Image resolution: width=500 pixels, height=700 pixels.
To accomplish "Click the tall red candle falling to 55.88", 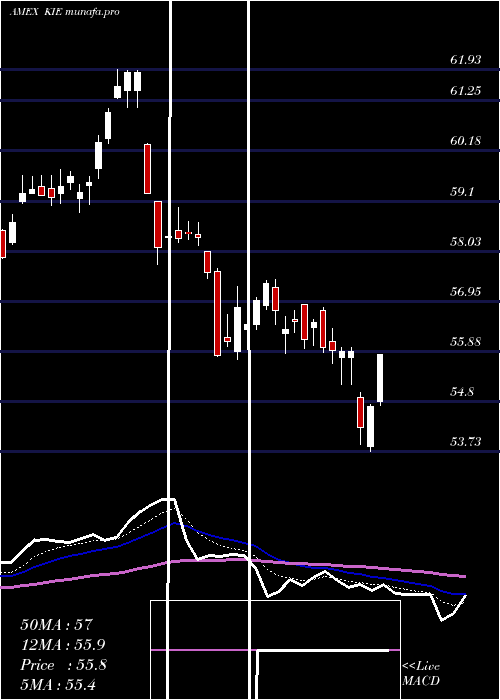I will click(217, 313).
